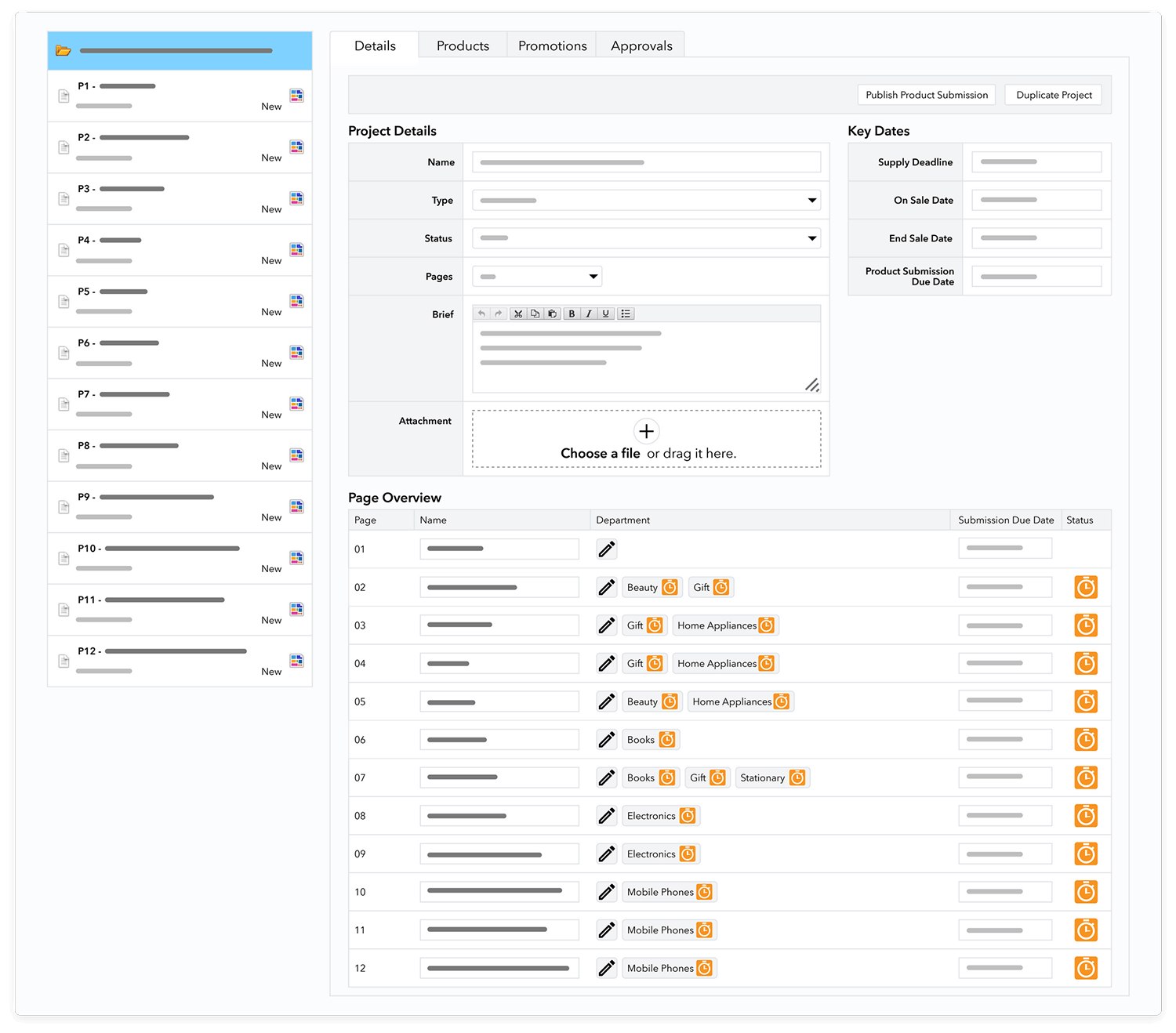Switch to the Promotions tab
1176x1033 pixels.
(x=552, y=46)
